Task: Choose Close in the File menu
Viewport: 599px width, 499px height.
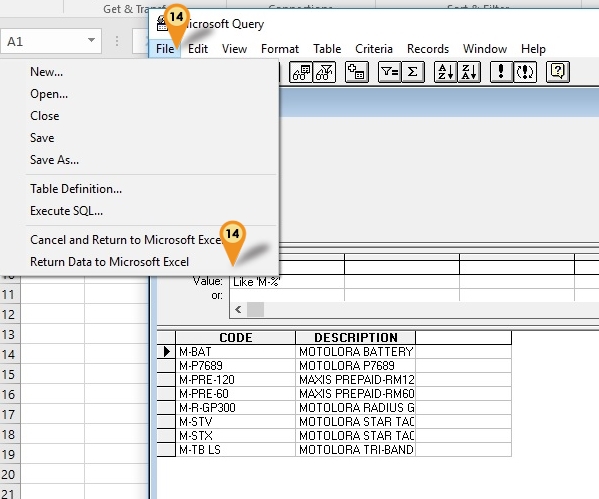Action: [139, 116]
